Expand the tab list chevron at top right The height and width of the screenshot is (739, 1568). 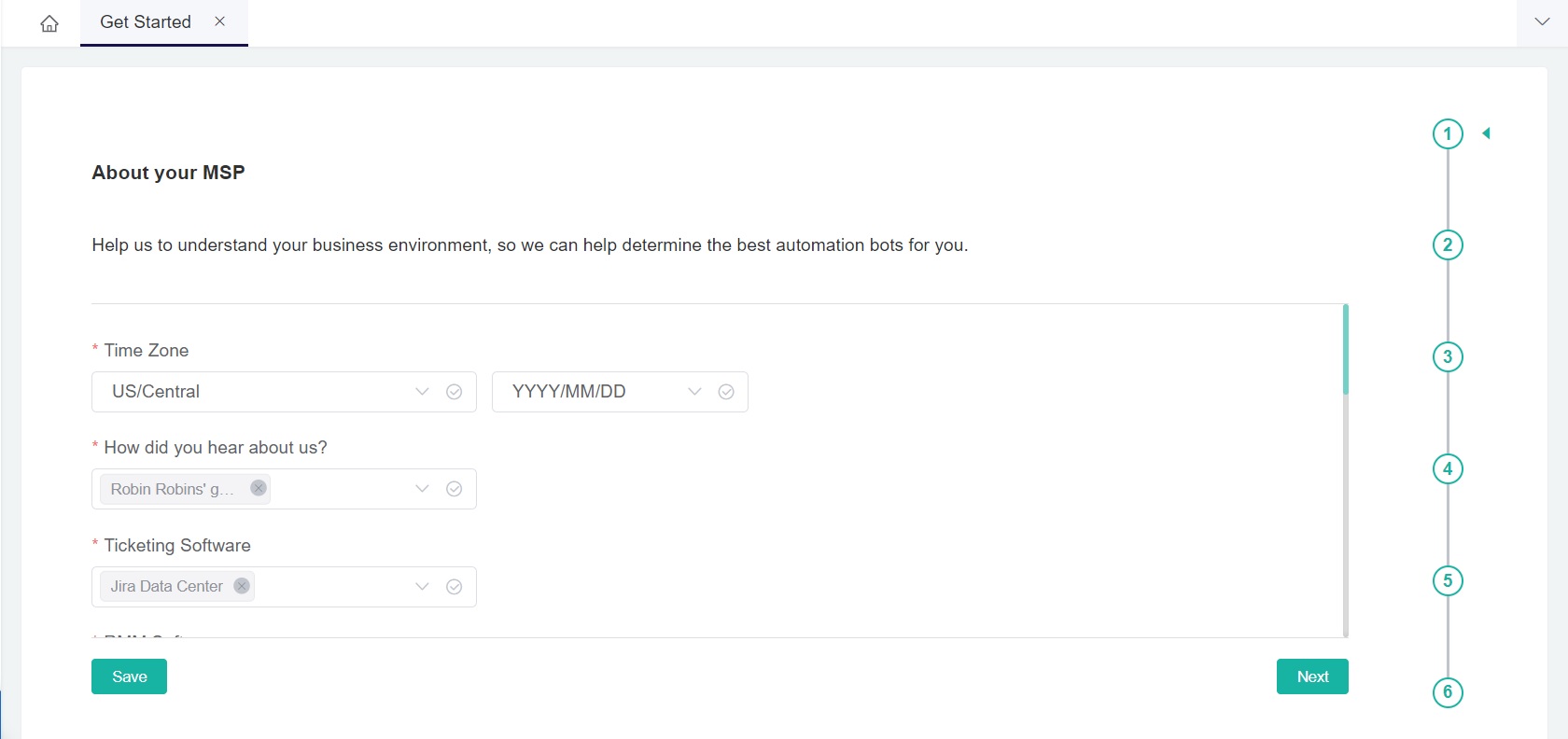pyautogui.click(x=1542, y=21)
